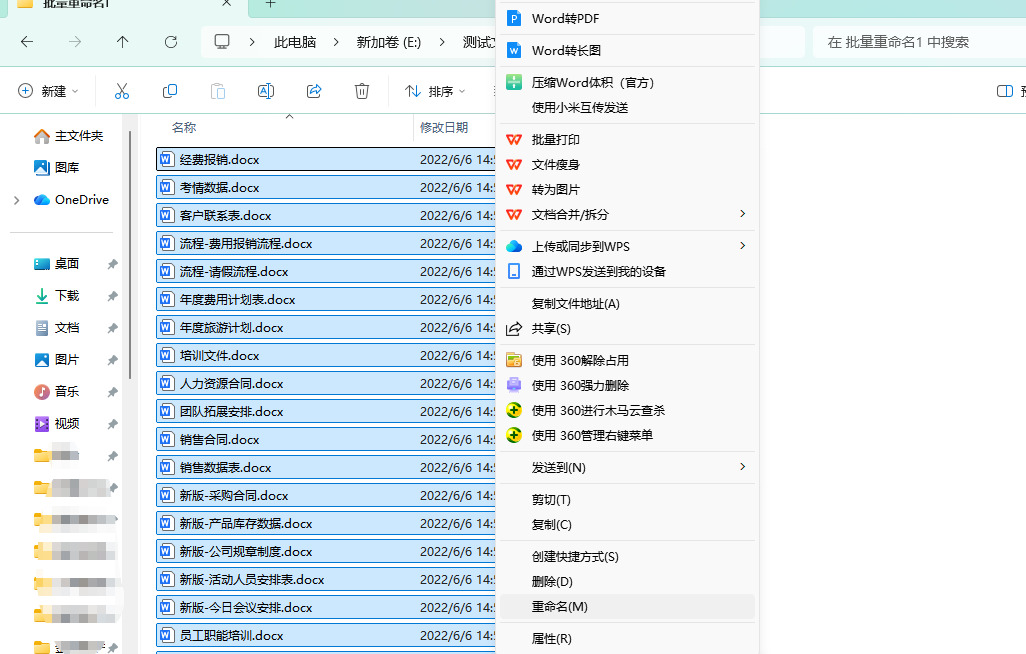Click the 在 批量重命名1 中搜索 box
The height and width of the screenshot is (654, 1026).
coord(919,42)
